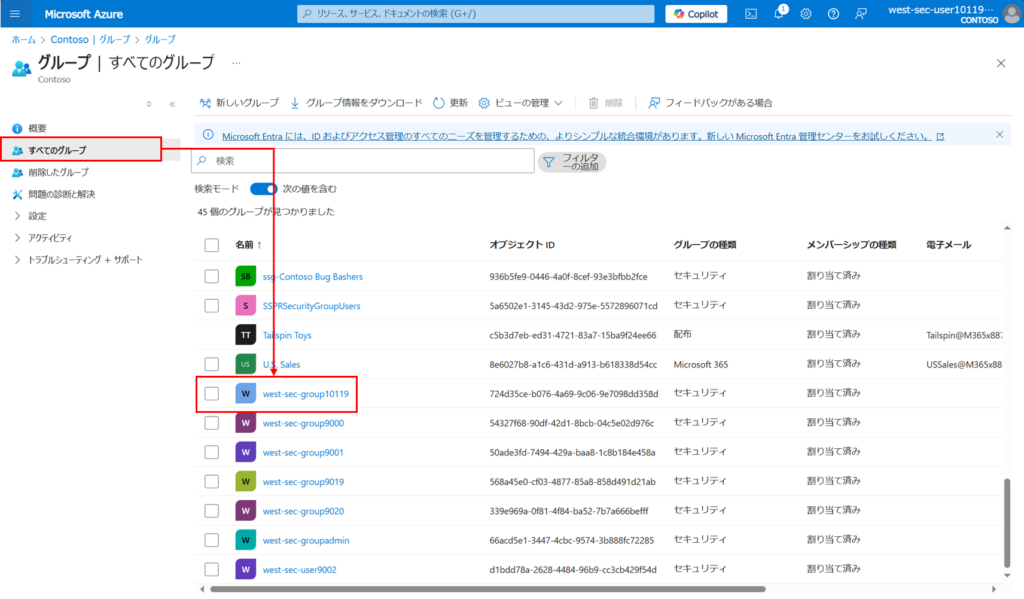Open the Microsoft Entra 管理センター link

(x=583, y=136)
